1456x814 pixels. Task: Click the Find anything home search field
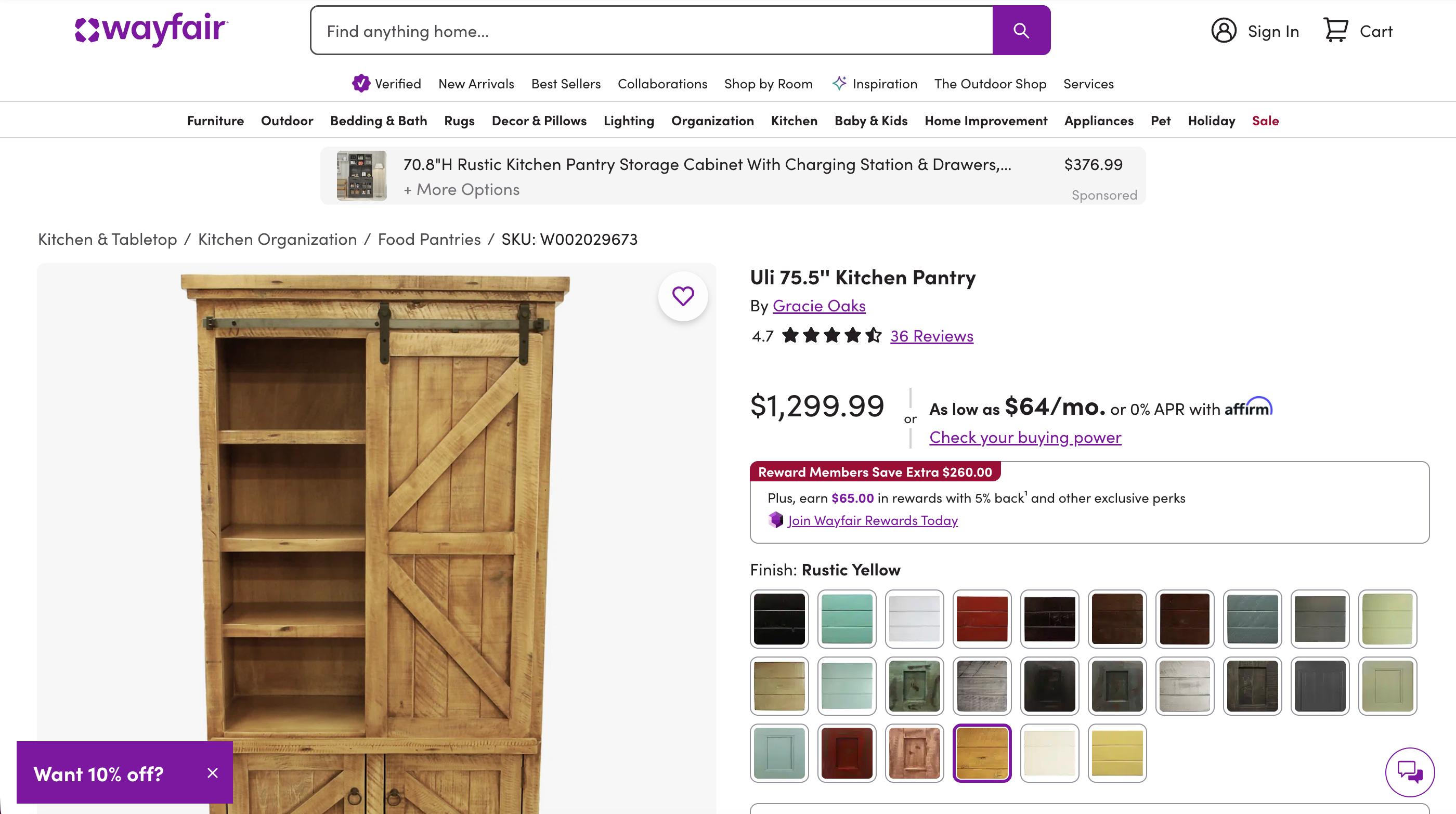[651, 31]
